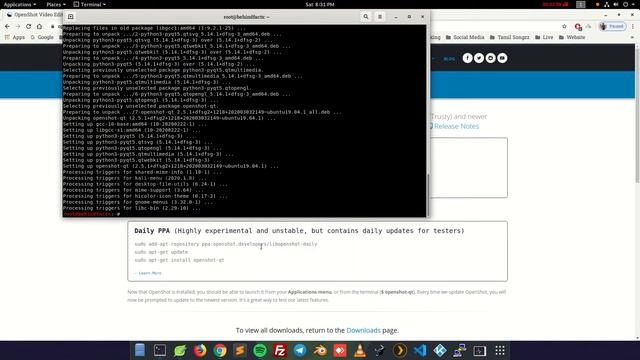
Task: Open the Files manager from the dock
Action: tap(140, 350)
